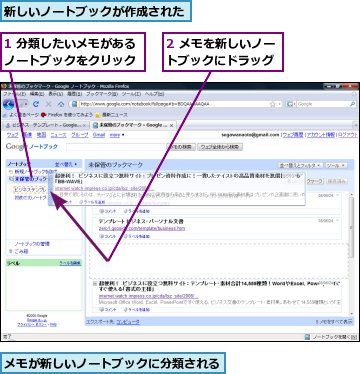Click the ウェブ全体から検索 button
360x374 pixels.
tap(220, 147)
